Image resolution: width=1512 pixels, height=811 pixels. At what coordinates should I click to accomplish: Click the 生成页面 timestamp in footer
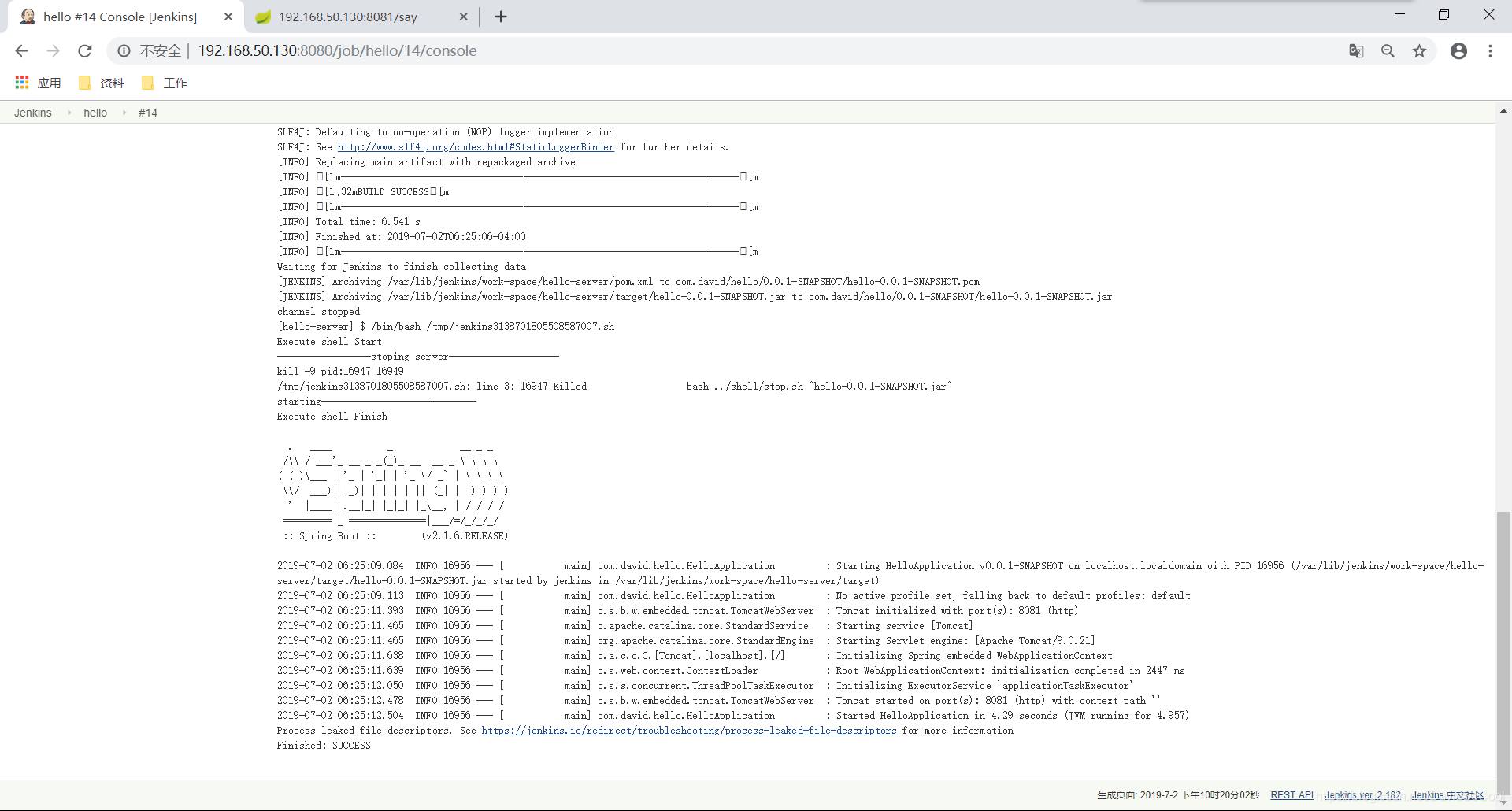click(1178, 795)
